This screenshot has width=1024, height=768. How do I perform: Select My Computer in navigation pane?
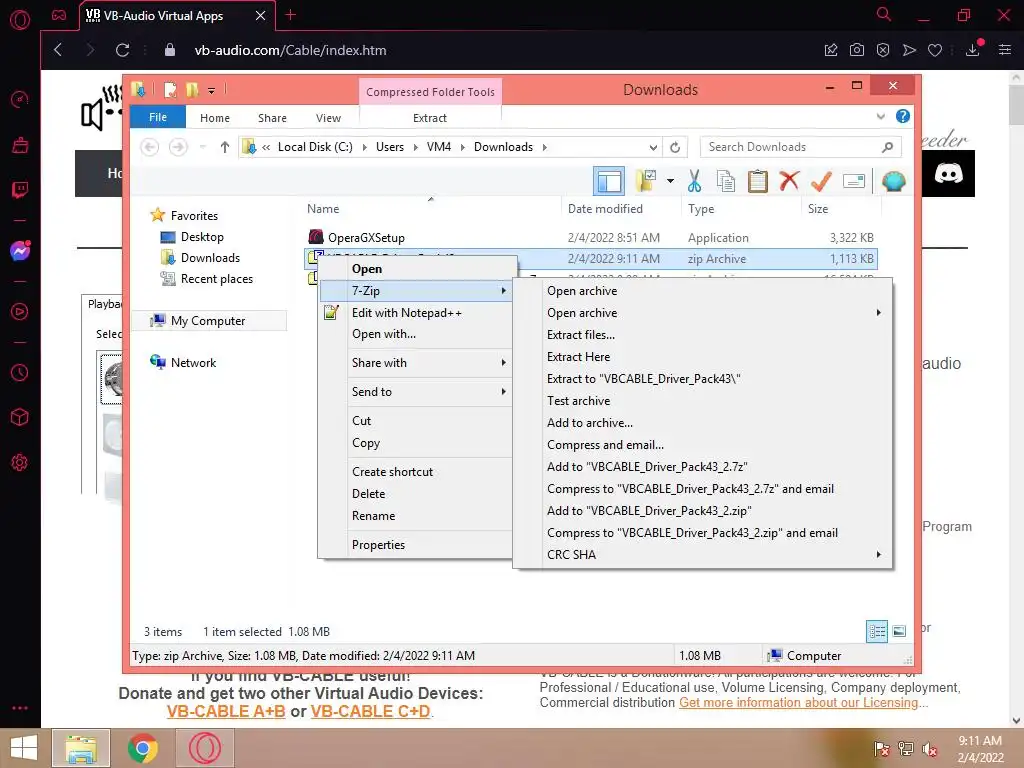(x=208, y=321)
